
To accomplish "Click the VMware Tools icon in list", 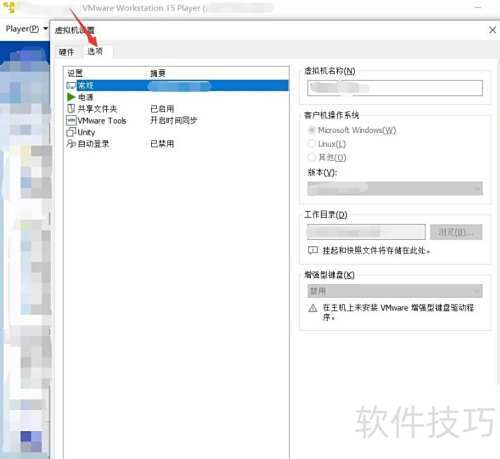I will (x=71, y=120).
